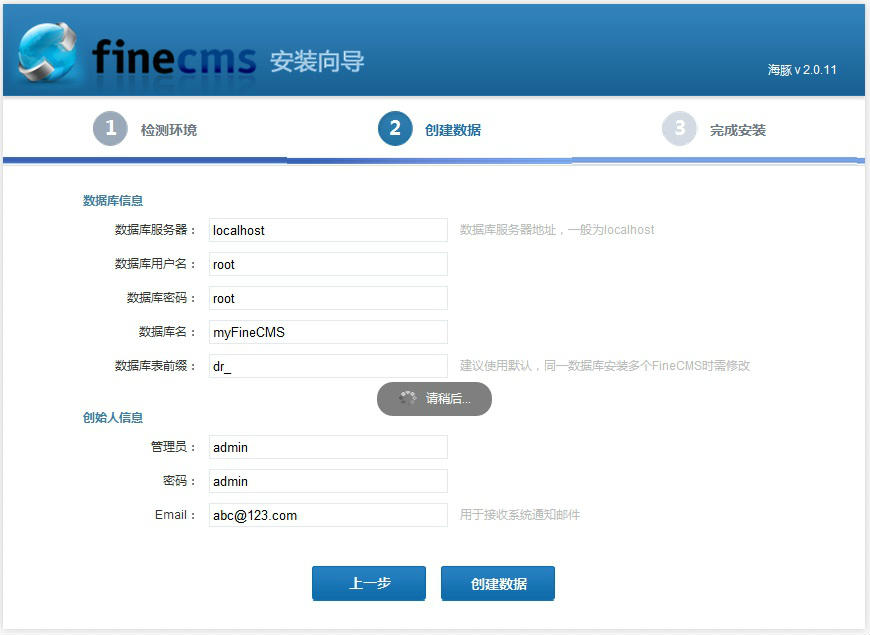The height and width of the screenshot is (635, 870).
Task: Click the 数据库用户名 field label
Action: (x=155, y=264)
